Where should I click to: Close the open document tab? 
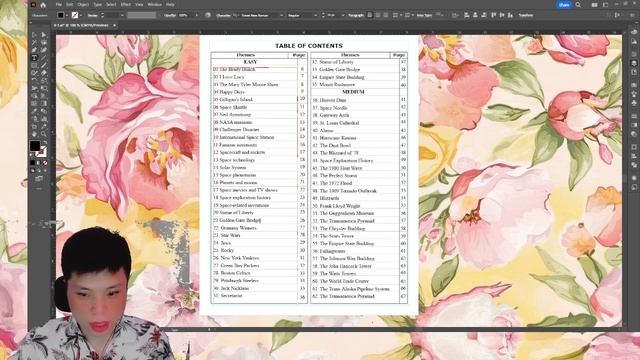[114, 25]
